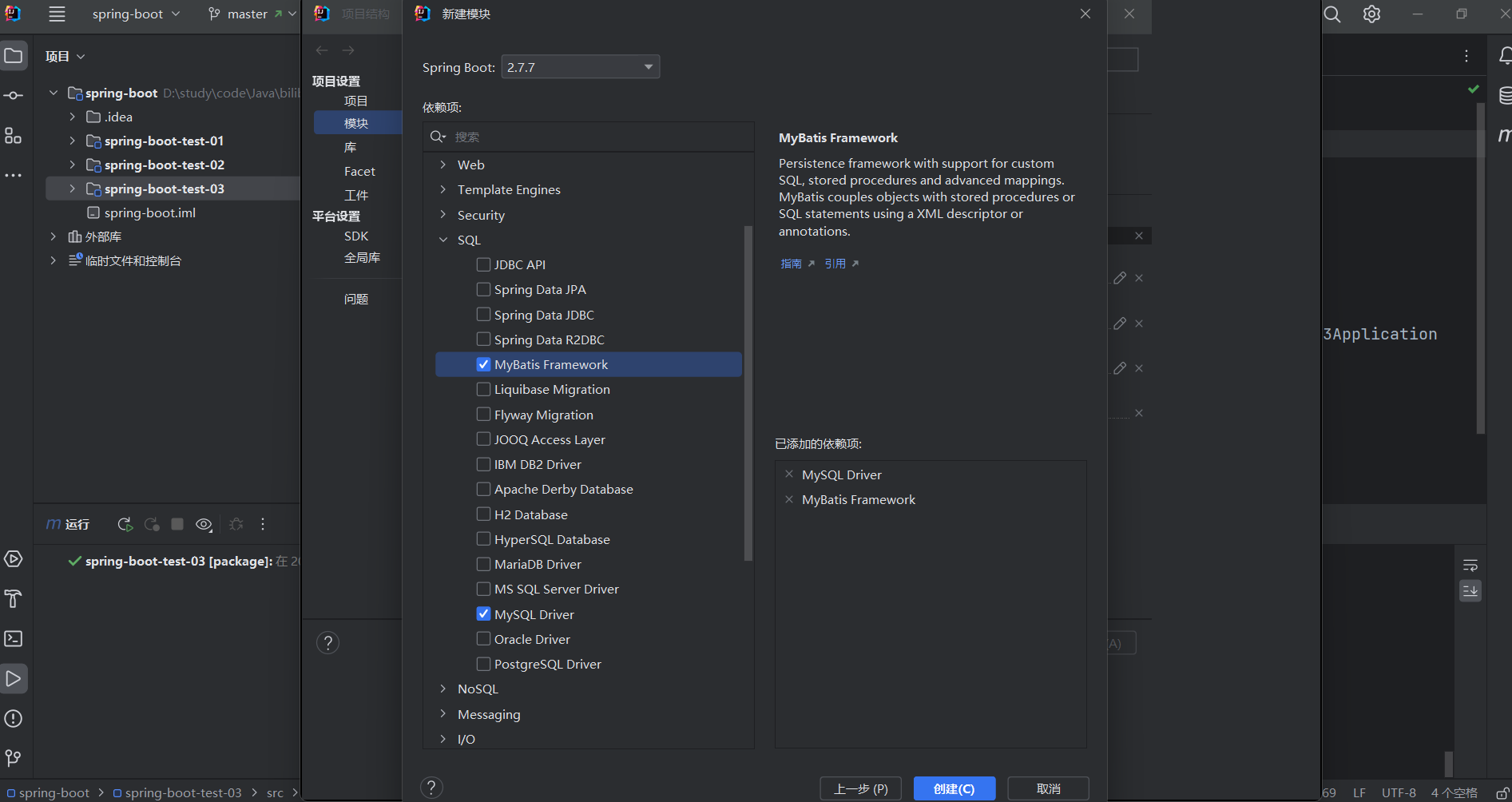Screen dimensions: 1512x802
Task: Click the dependency list vertical scrollbar
Action: (x=748, y=393)
